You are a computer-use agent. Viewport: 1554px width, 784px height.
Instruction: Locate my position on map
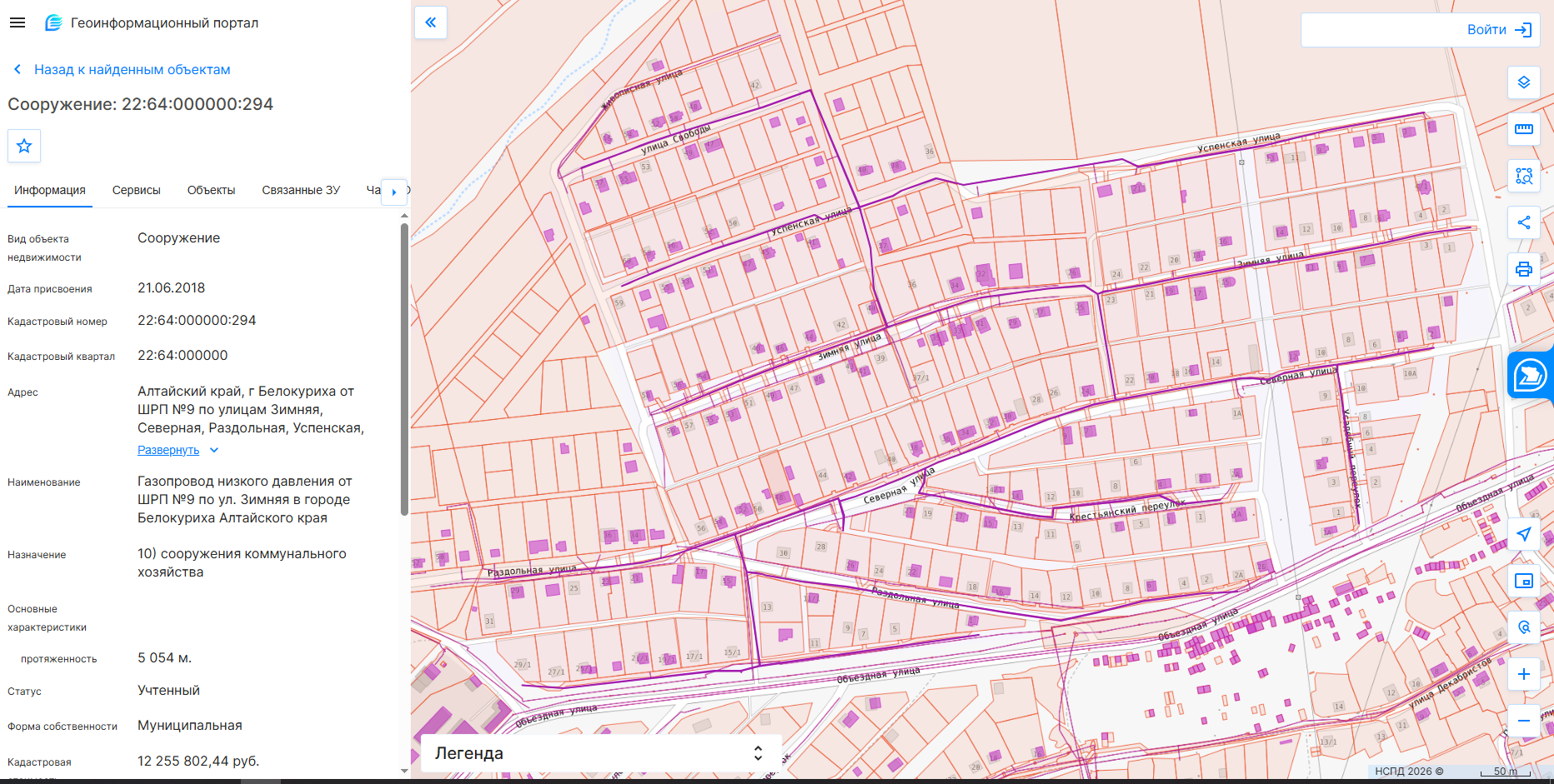pos(1524,534)
